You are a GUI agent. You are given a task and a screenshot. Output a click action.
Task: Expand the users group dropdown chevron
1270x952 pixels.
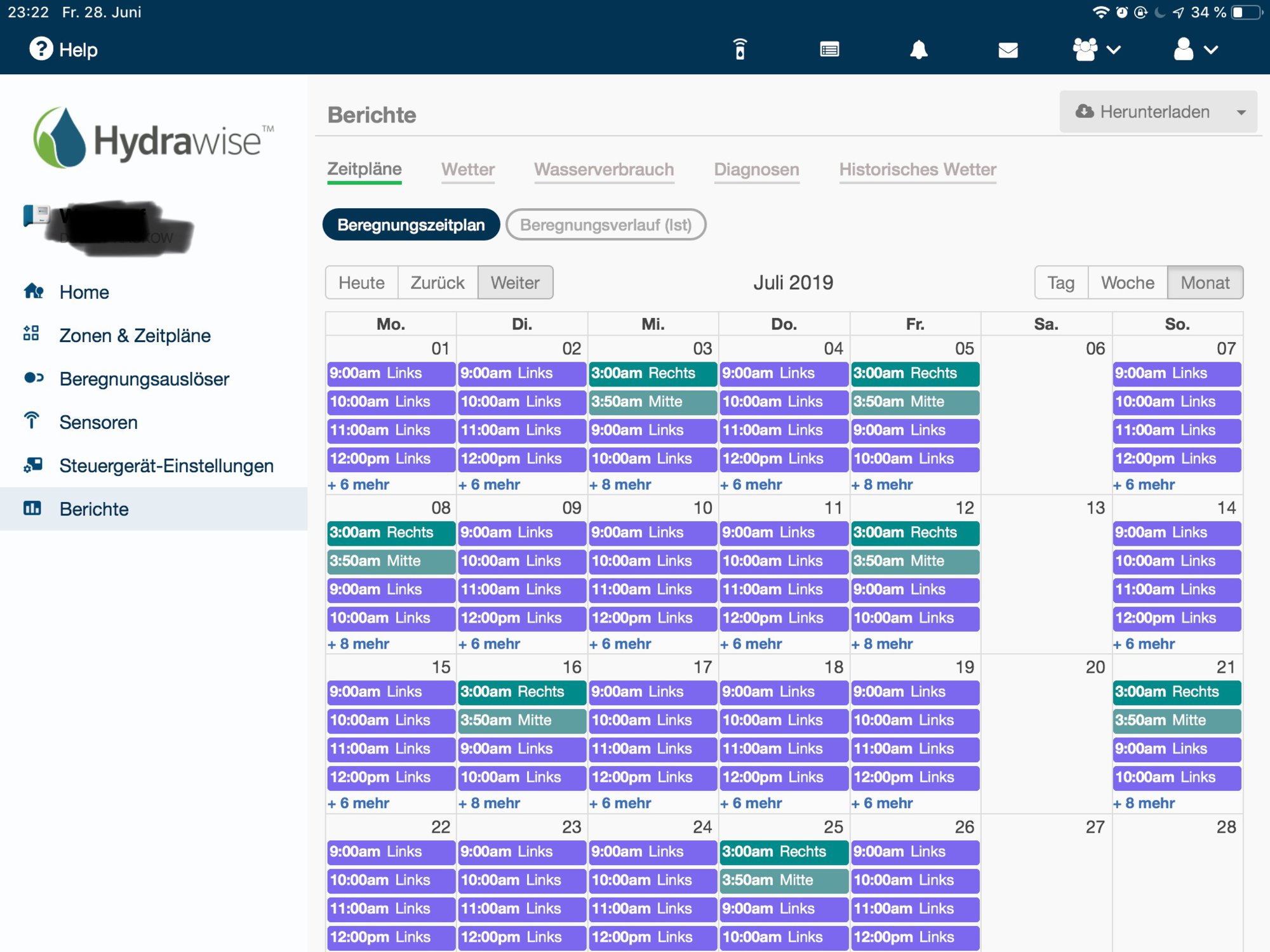pyautogui.click(x=1114, y=50)
